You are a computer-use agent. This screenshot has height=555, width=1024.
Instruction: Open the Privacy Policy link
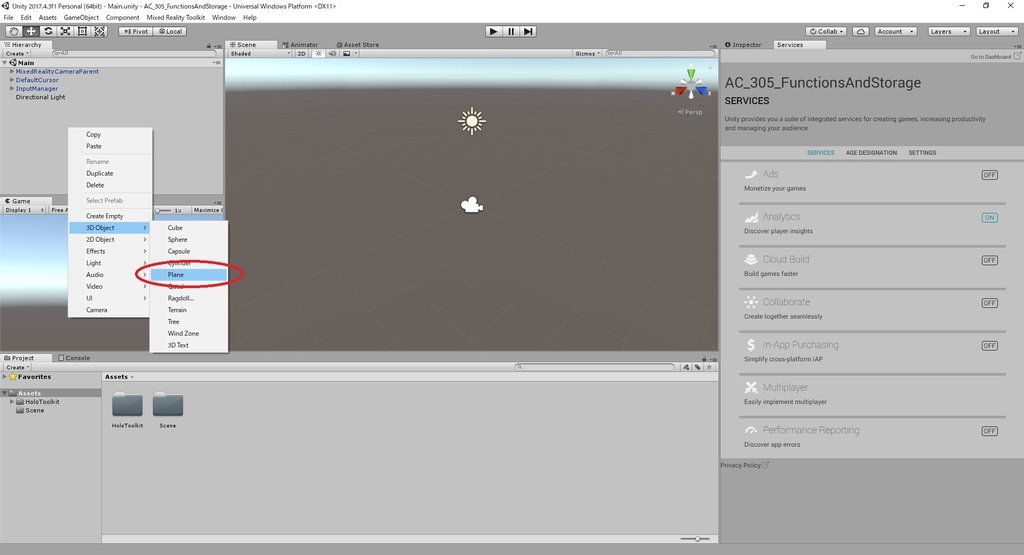[744, 466]
